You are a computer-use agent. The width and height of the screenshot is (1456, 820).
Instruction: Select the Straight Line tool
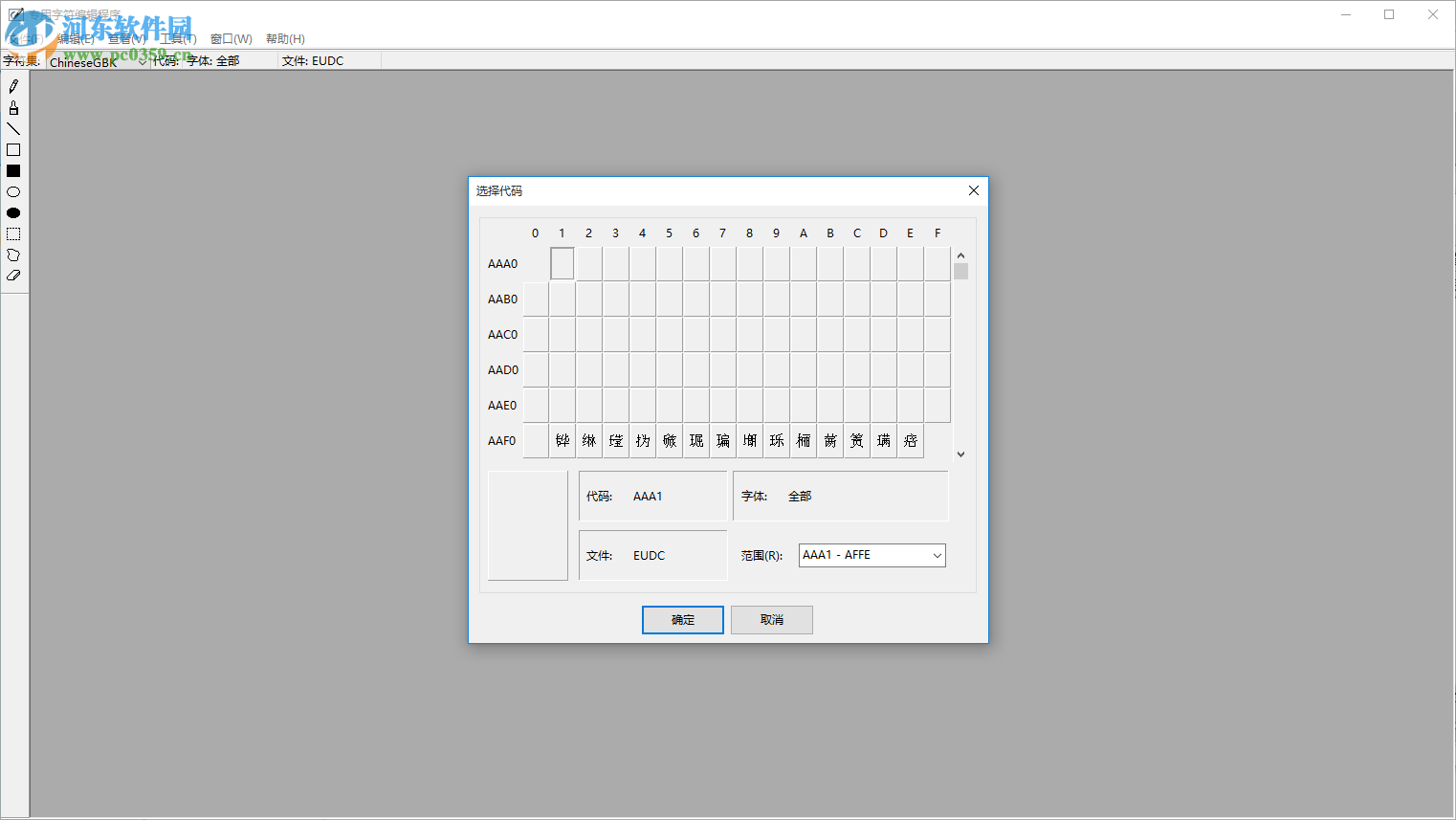click(x=13, y=129)
